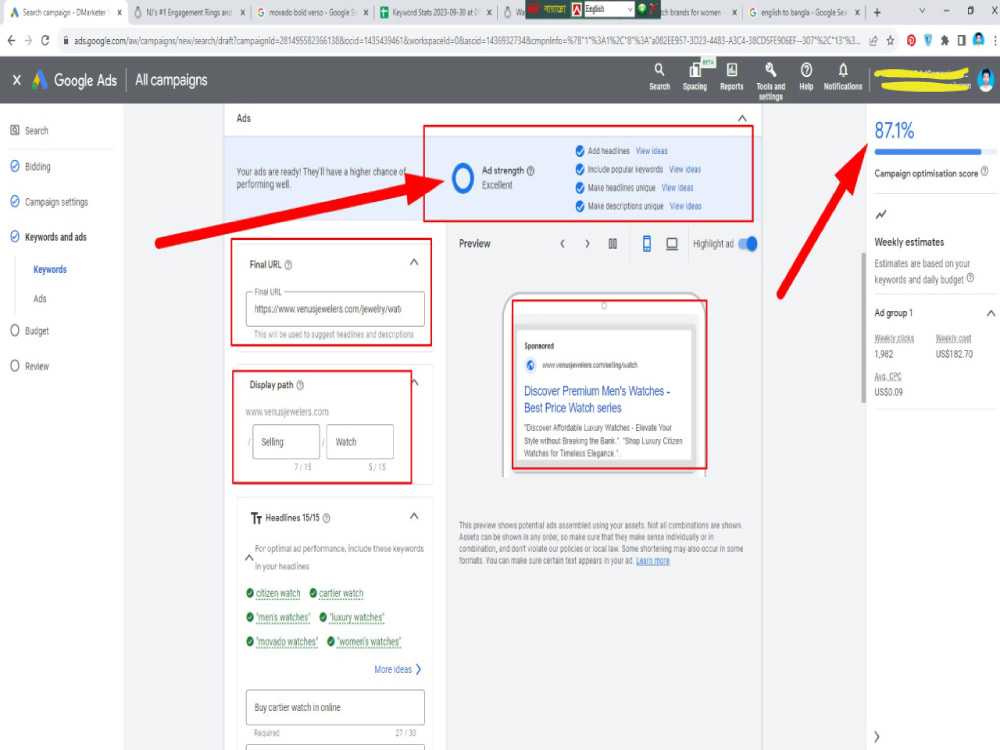View ideas for unique headlines
Screen dimensions: 1000x750
pyautogui.click(x=677, y=188)
